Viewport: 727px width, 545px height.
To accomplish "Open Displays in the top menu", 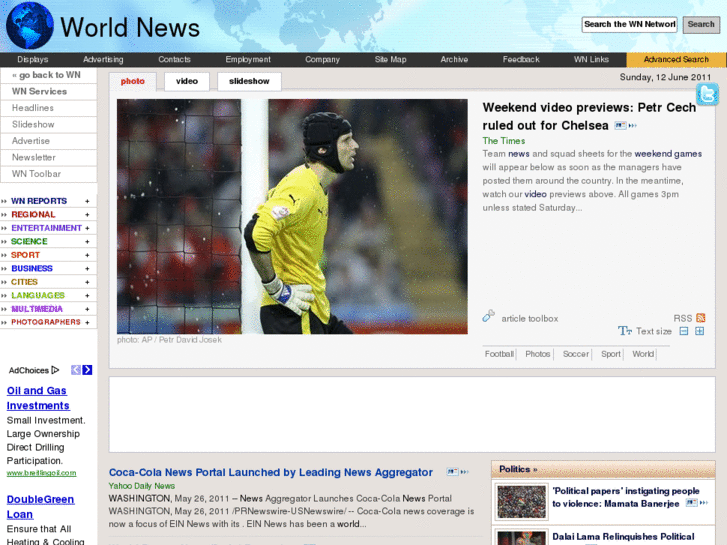I will [32, 59].
